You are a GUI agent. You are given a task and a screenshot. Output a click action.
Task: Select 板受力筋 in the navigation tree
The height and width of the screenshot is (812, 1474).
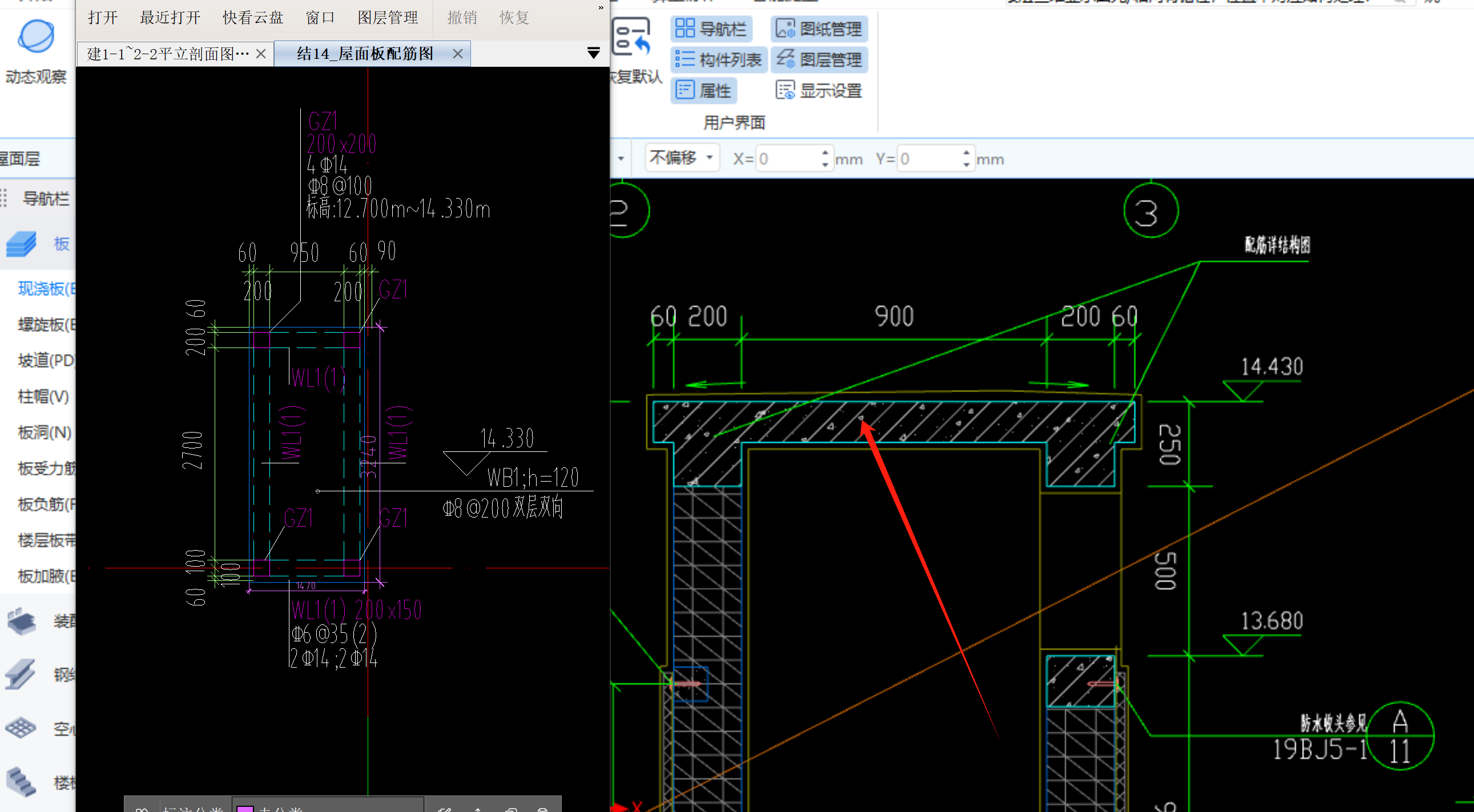46,468
